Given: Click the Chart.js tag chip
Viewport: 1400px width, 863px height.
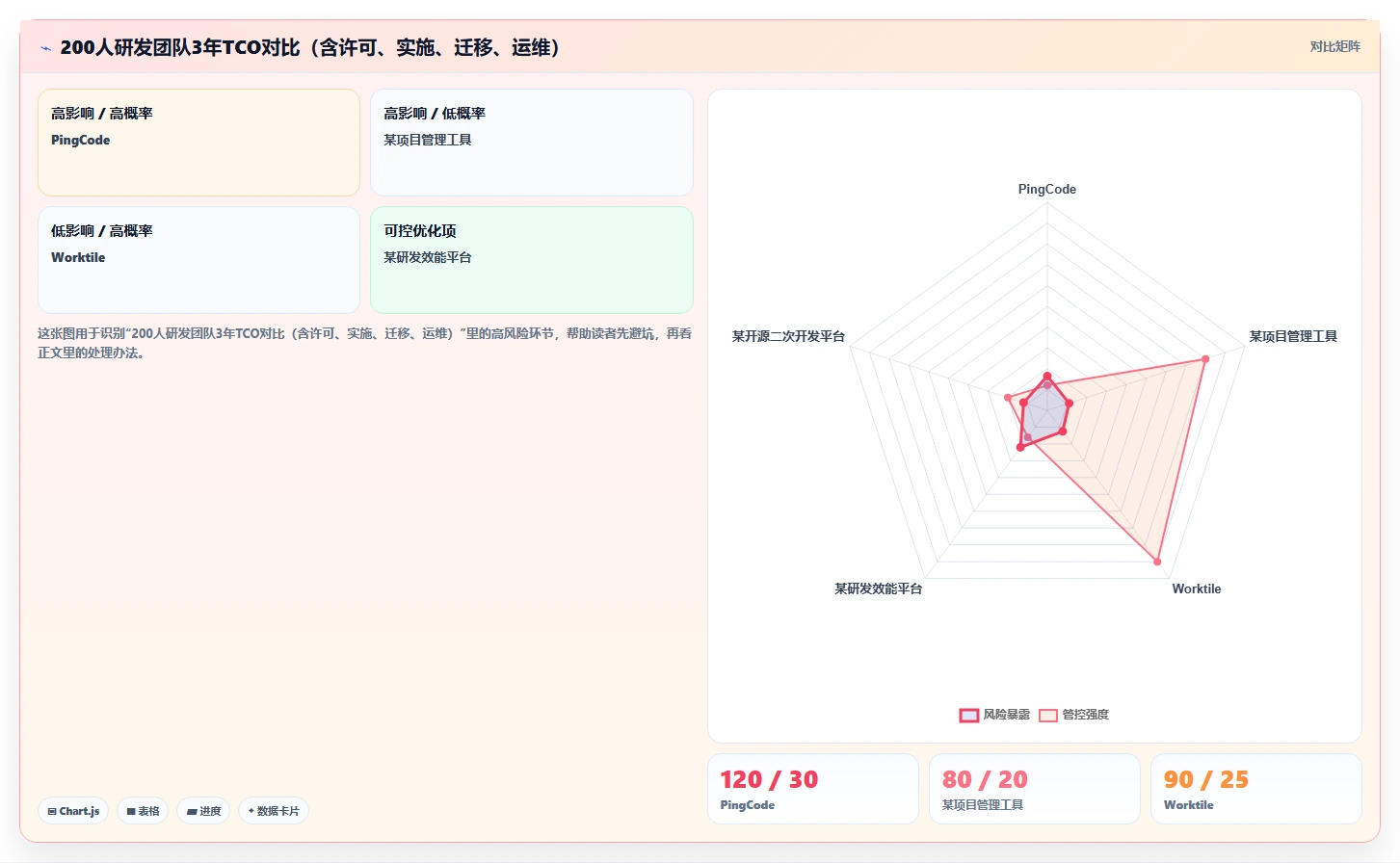Looking at the screenshot, I should [73, 811].
